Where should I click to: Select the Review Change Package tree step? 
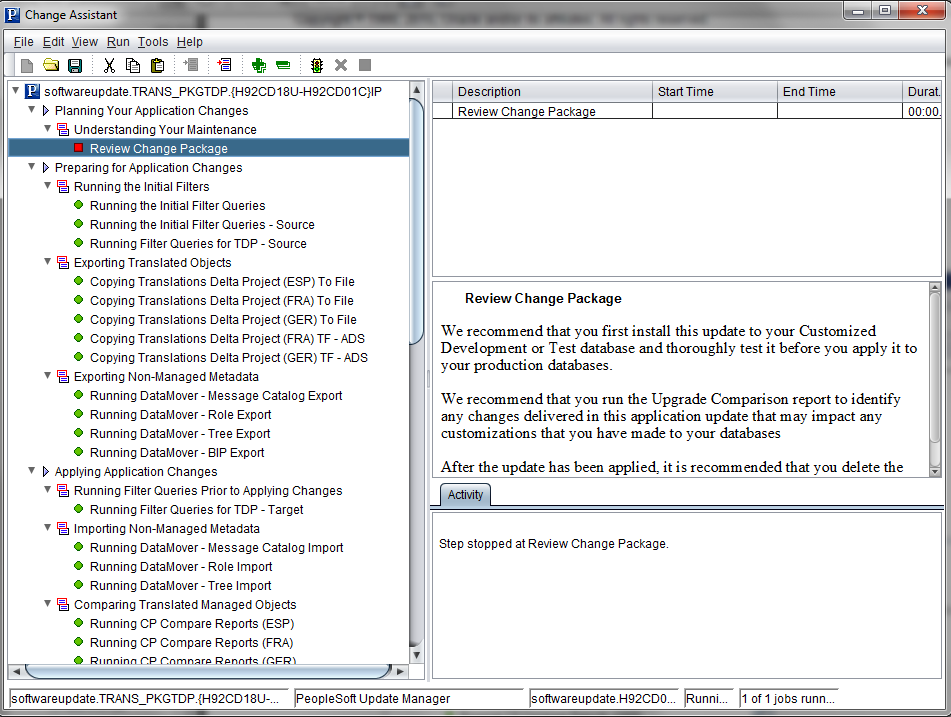click(159, 149)
